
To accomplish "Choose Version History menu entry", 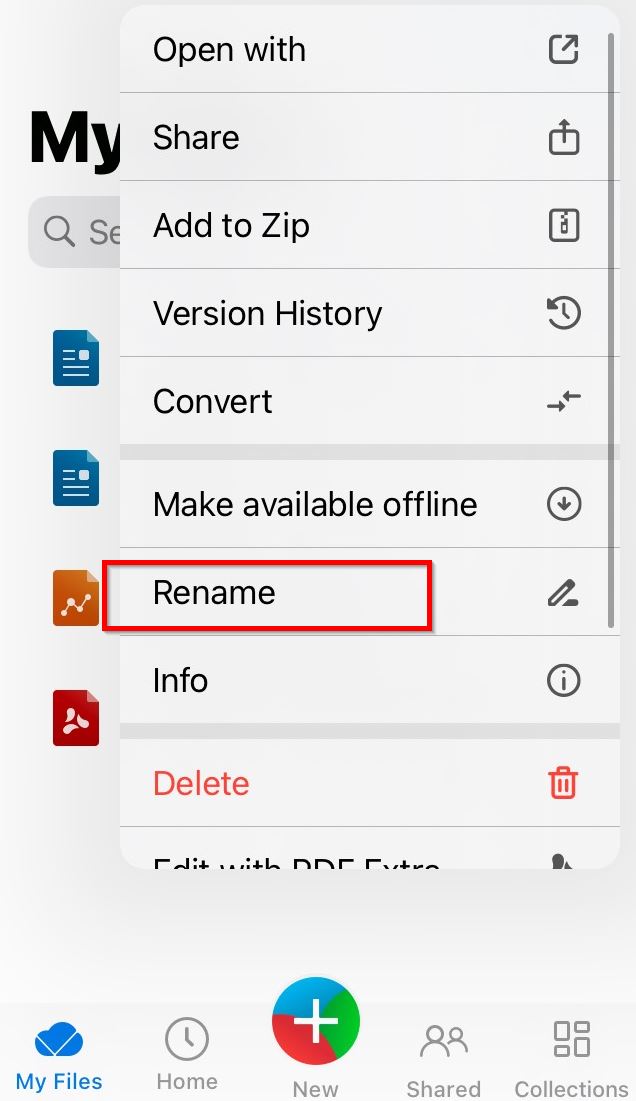I will click(x=268, y=313).
